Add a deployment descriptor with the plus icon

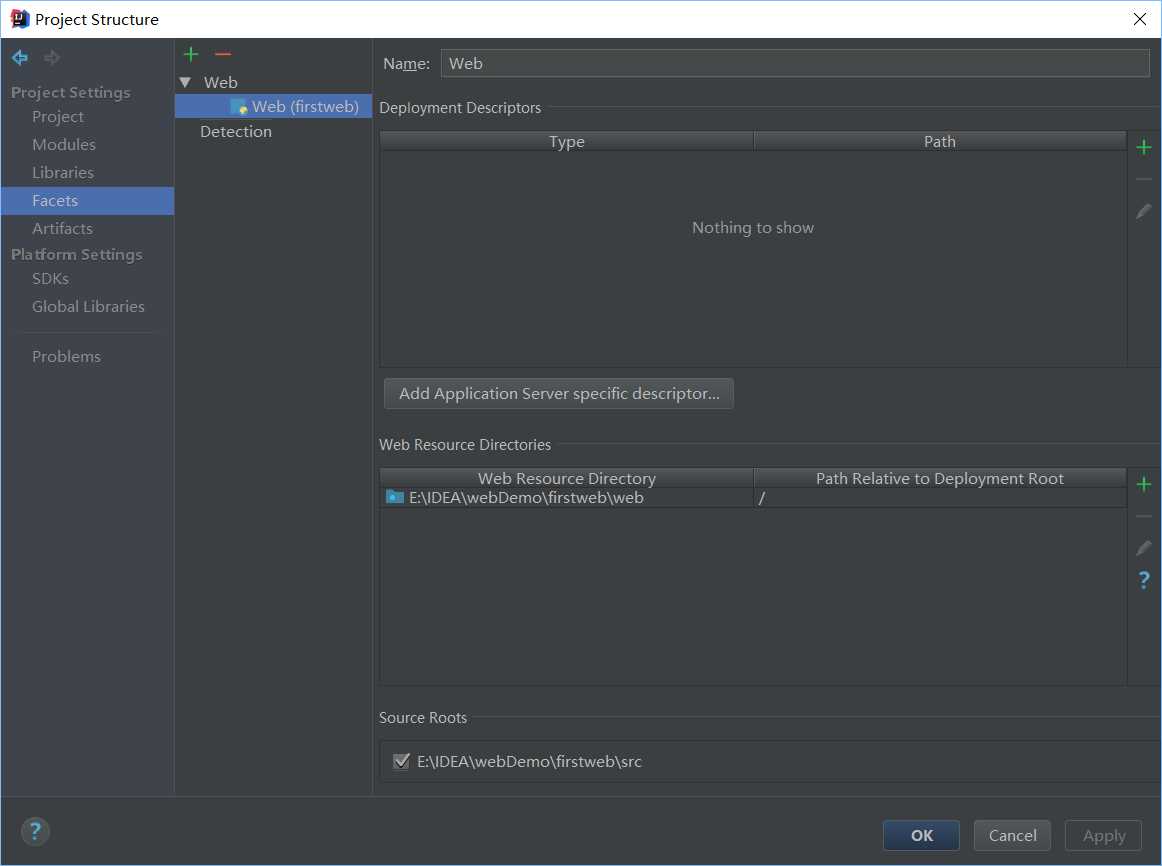[x=1143, y=147]
